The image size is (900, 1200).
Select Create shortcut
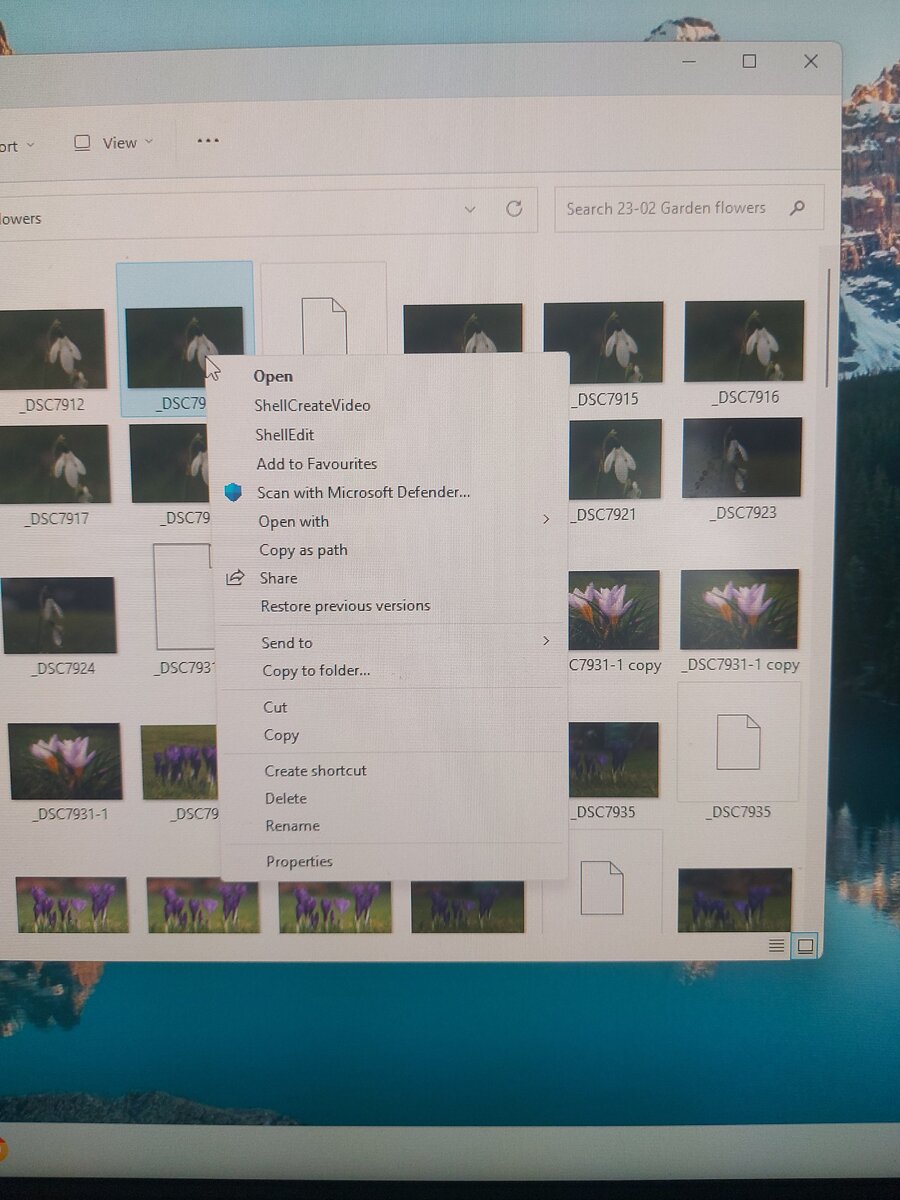pos(315,770)
